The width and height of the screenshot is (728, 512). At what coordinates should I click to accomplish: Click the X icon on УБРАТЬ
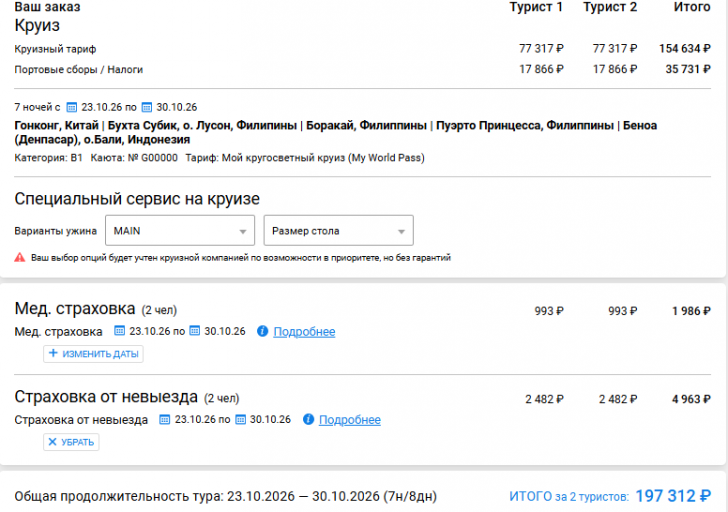[52, 441]
